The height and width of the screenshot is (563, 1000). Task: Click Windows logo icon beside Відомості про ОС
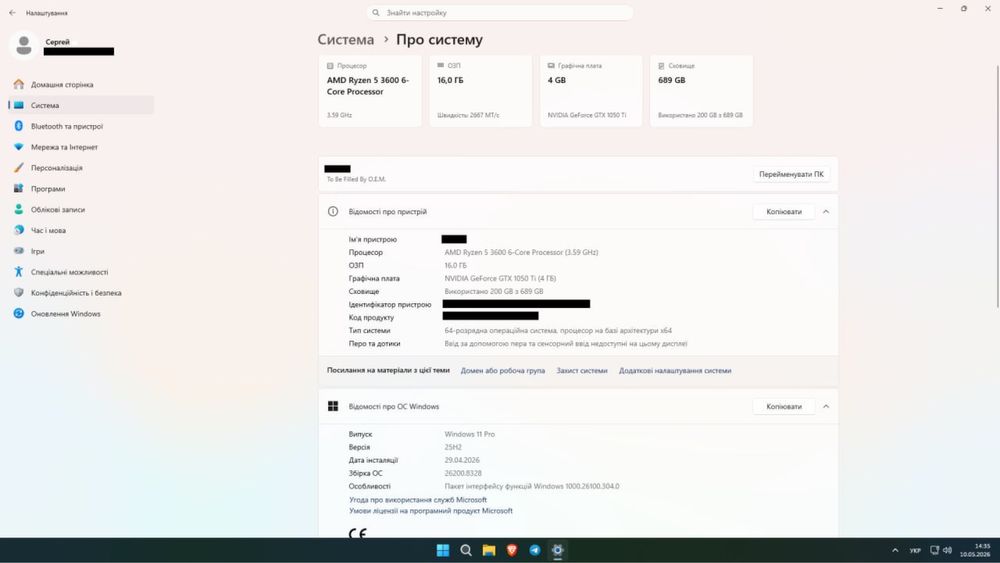[333, 407]
